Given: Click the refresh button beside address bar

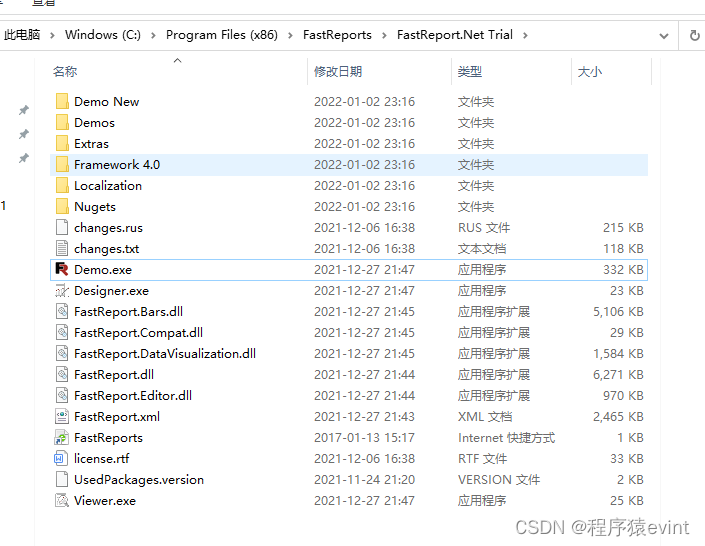Looking at the screenshot, I should pyautogui.click(x=694, y=35).
